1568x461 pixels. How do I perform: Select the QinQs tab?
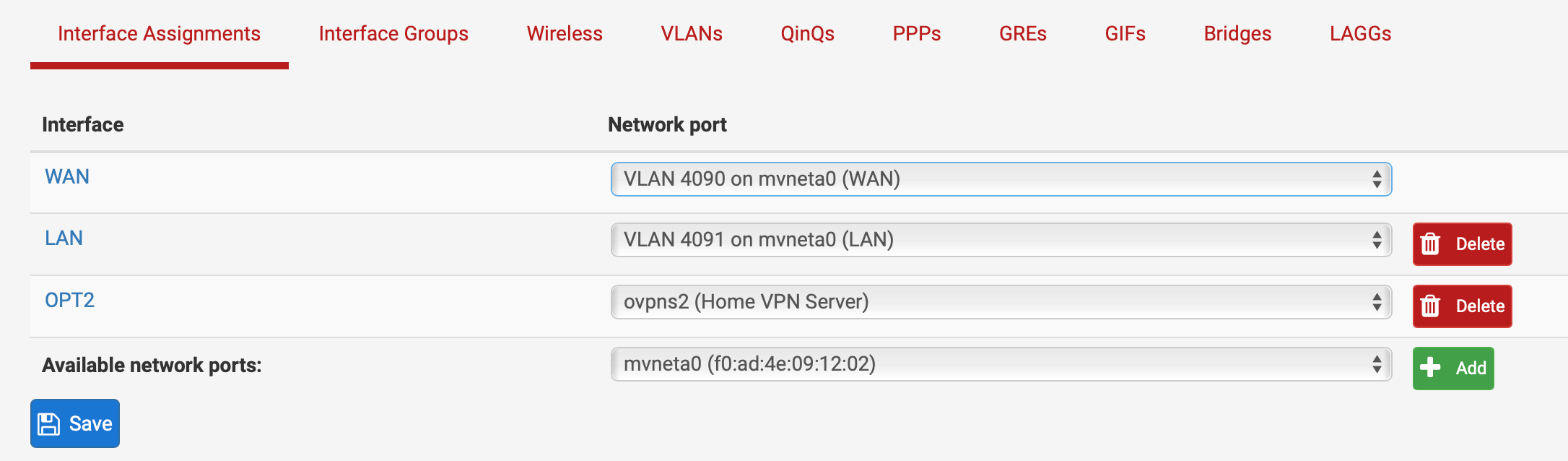tap(807, 34)
